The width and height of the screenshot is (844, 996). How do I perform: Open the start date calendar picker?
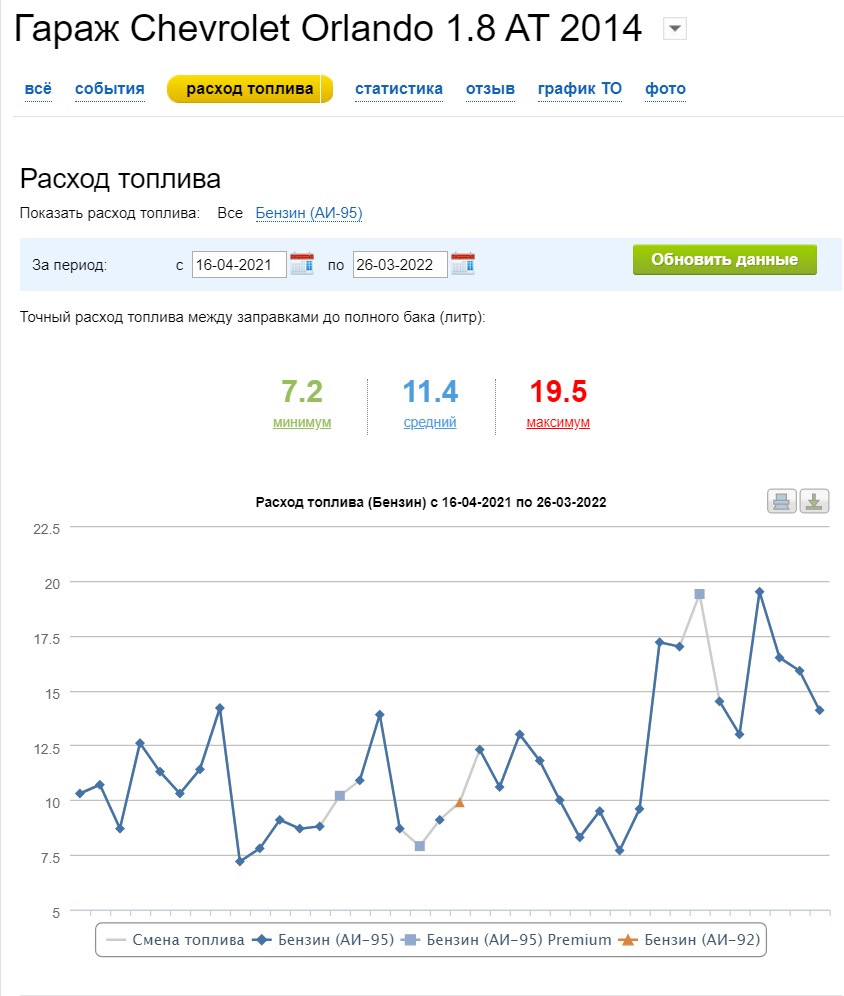click(x=302, y=264)
